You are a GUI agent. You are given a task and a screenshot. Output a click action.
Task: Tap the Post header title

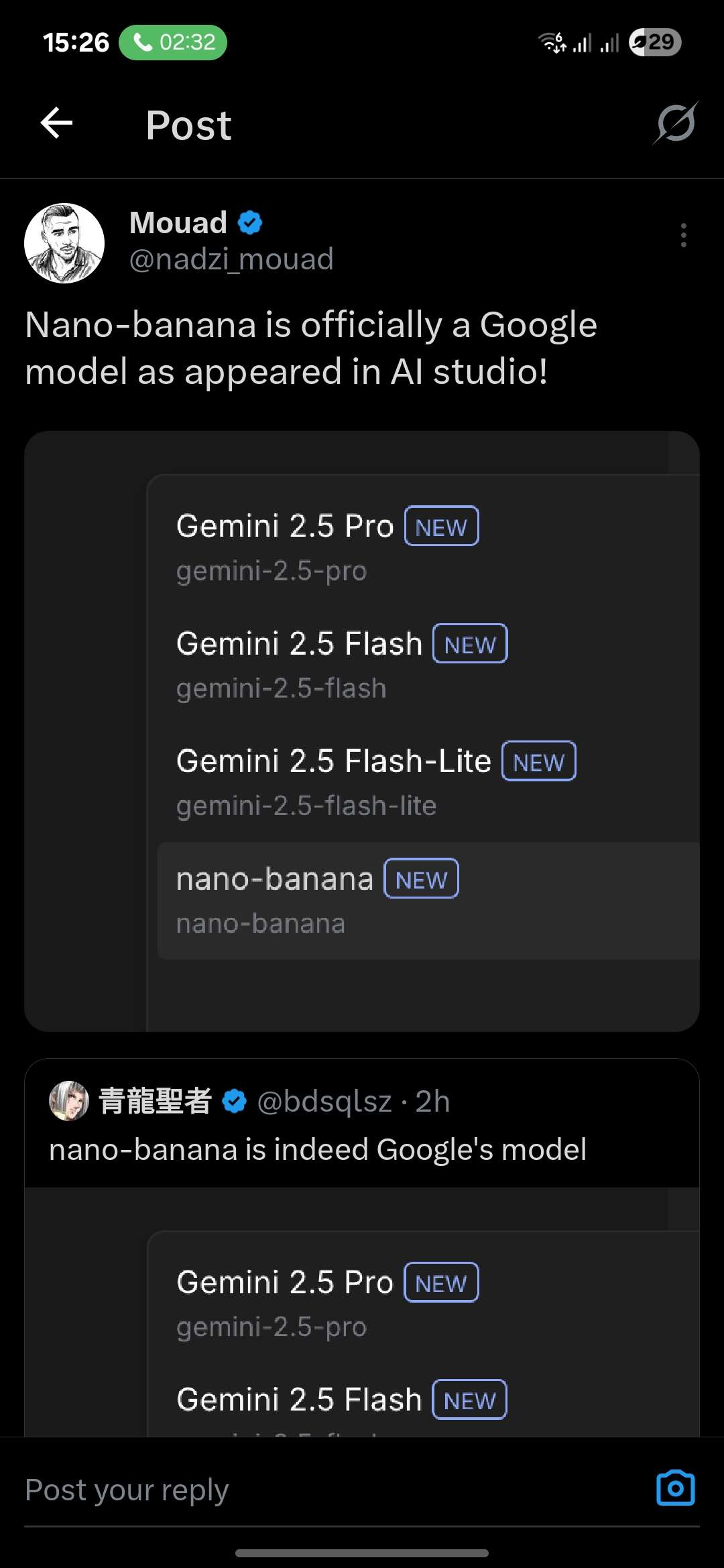tap(188, 125)
